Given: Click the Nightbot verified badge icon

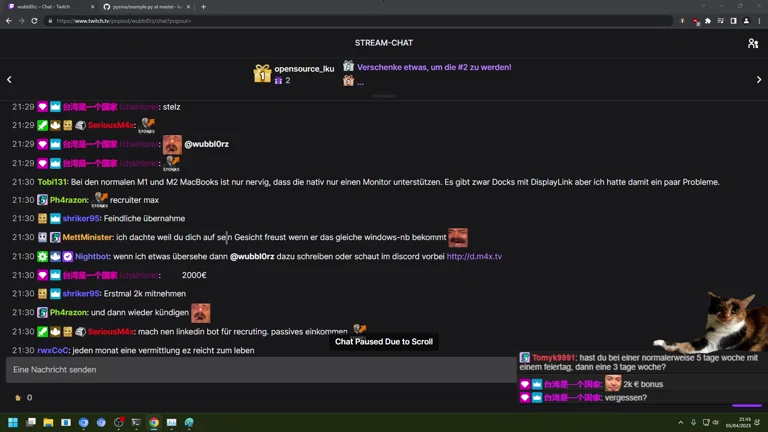Looking at the screenshot, I should 67,257.
